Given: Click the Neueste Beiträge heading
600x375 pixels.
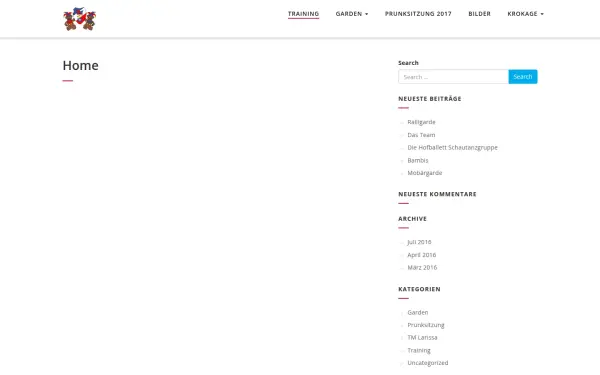Looking at the screenshot, I should (430, 99).
